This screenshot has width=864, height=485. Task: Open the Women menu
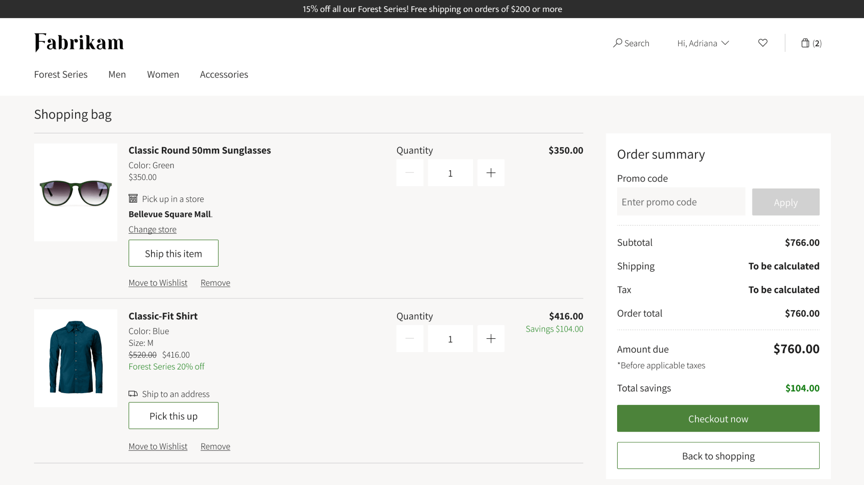(163, 74)
